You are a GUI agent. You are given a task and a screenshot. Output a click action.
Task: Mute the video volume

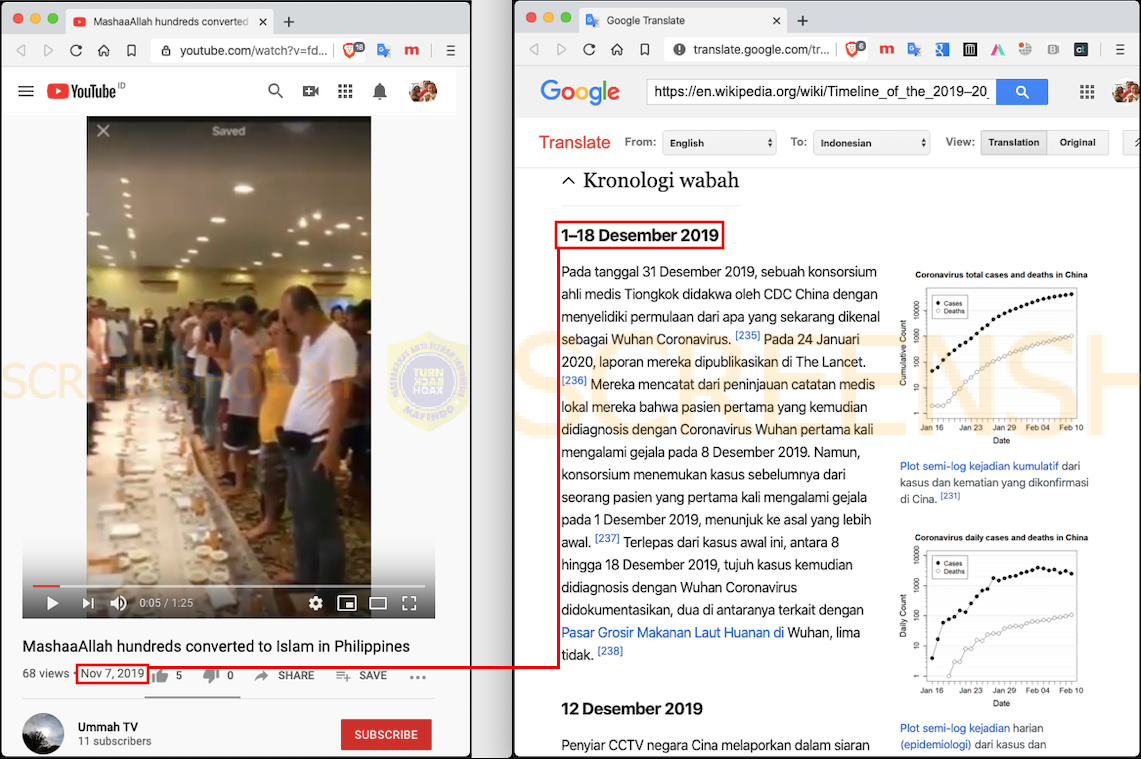[119, 603]
